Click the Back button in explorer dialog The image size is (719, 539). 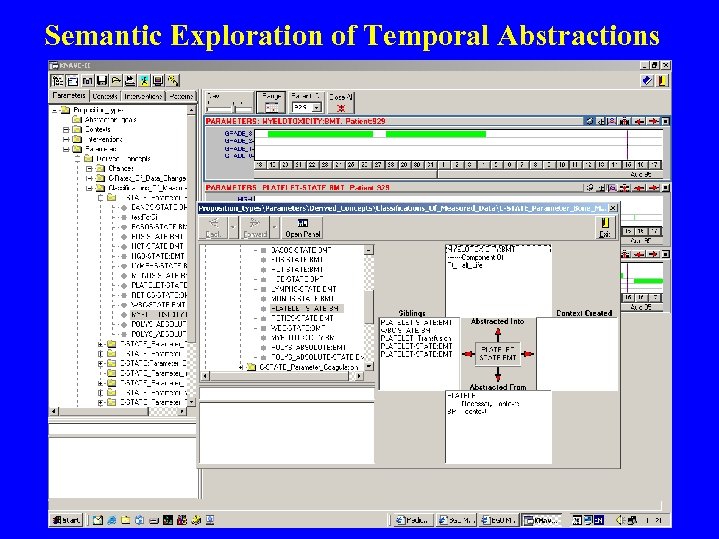pos(213,228)
